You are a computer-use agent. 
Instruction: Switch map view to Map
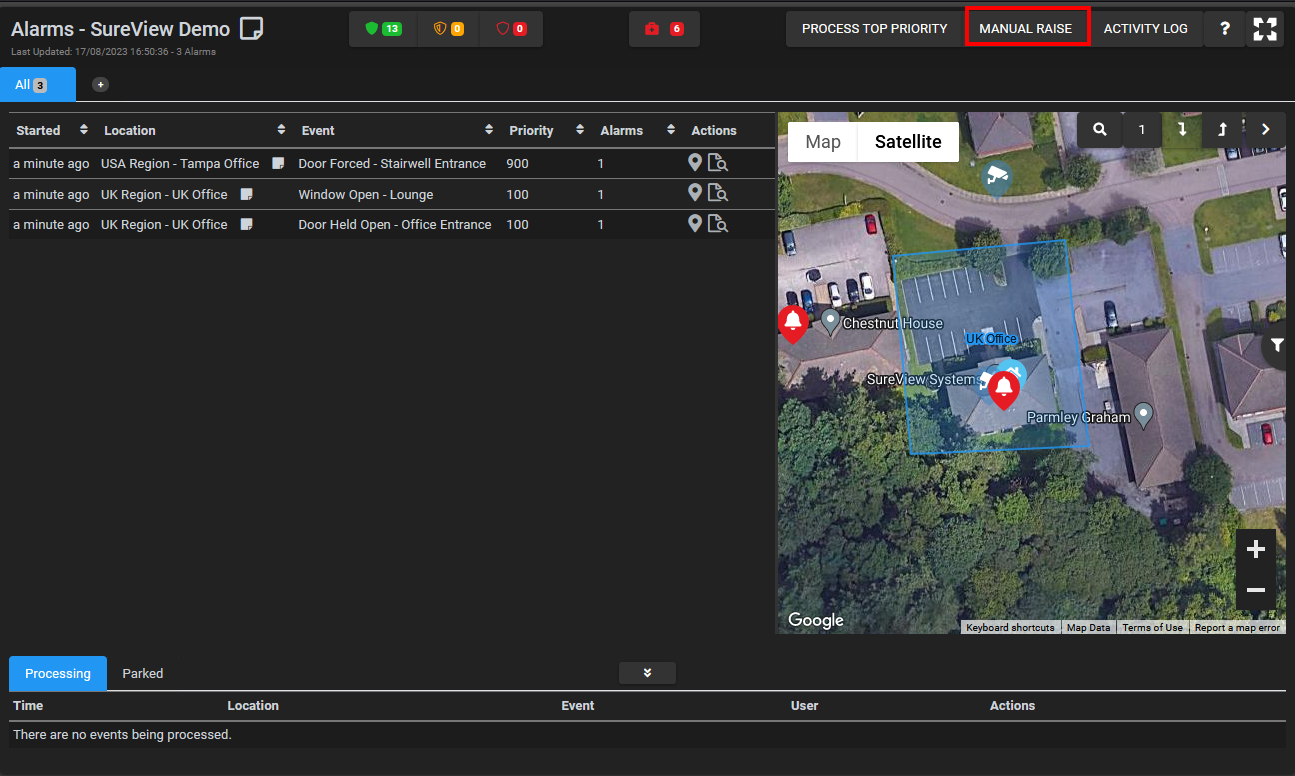(823, 142)
